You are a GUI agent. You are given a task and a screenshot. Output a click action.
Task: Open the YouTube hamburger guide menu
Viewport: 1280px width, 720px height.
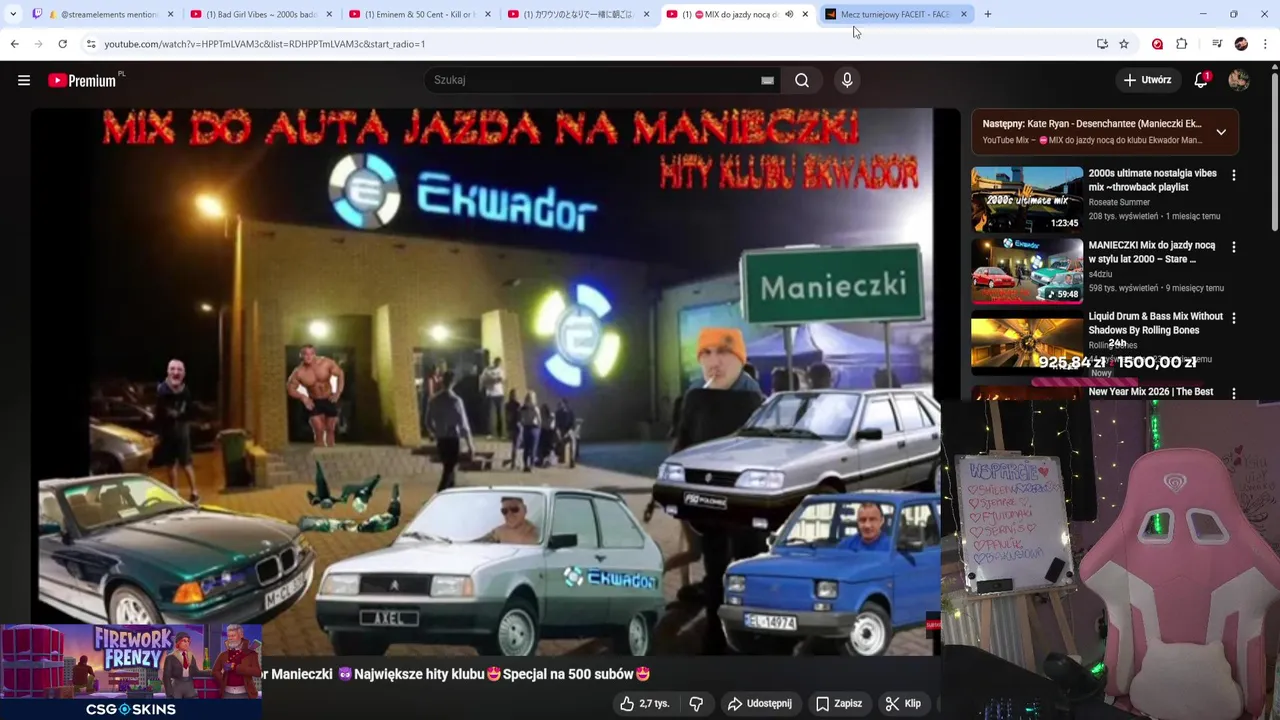(24, 80)
